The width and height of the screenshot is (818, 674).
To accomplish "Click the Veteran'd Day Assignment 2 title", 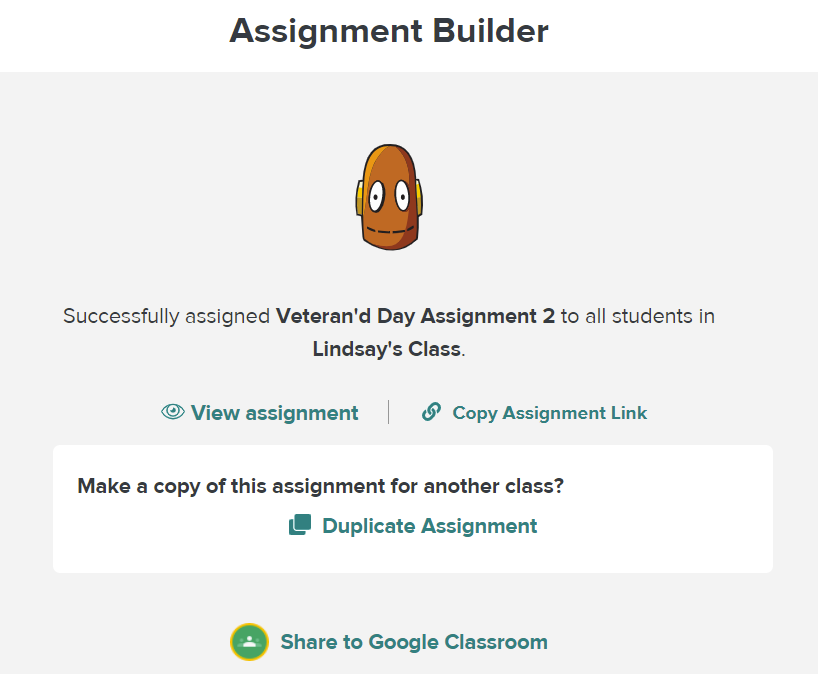I will click(x=415, y=316).
